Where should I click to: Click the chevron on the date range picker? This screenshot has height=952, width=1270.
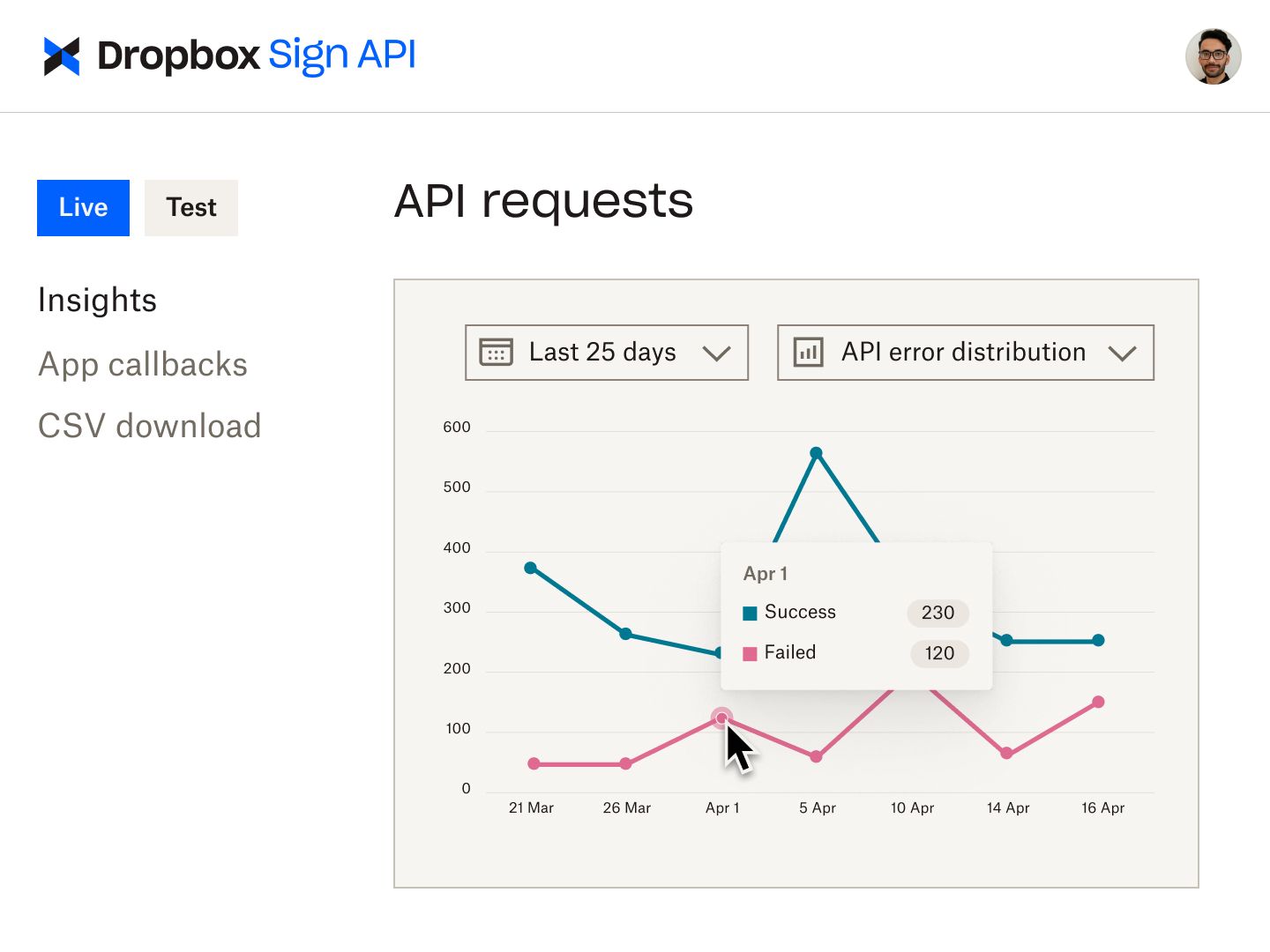coord(716,353)
